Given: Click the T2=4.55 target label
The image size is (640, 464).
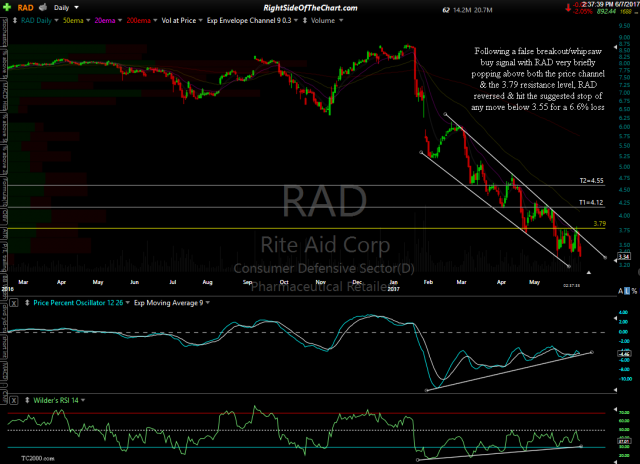Looking at the screenshot, I should (591, 180).
